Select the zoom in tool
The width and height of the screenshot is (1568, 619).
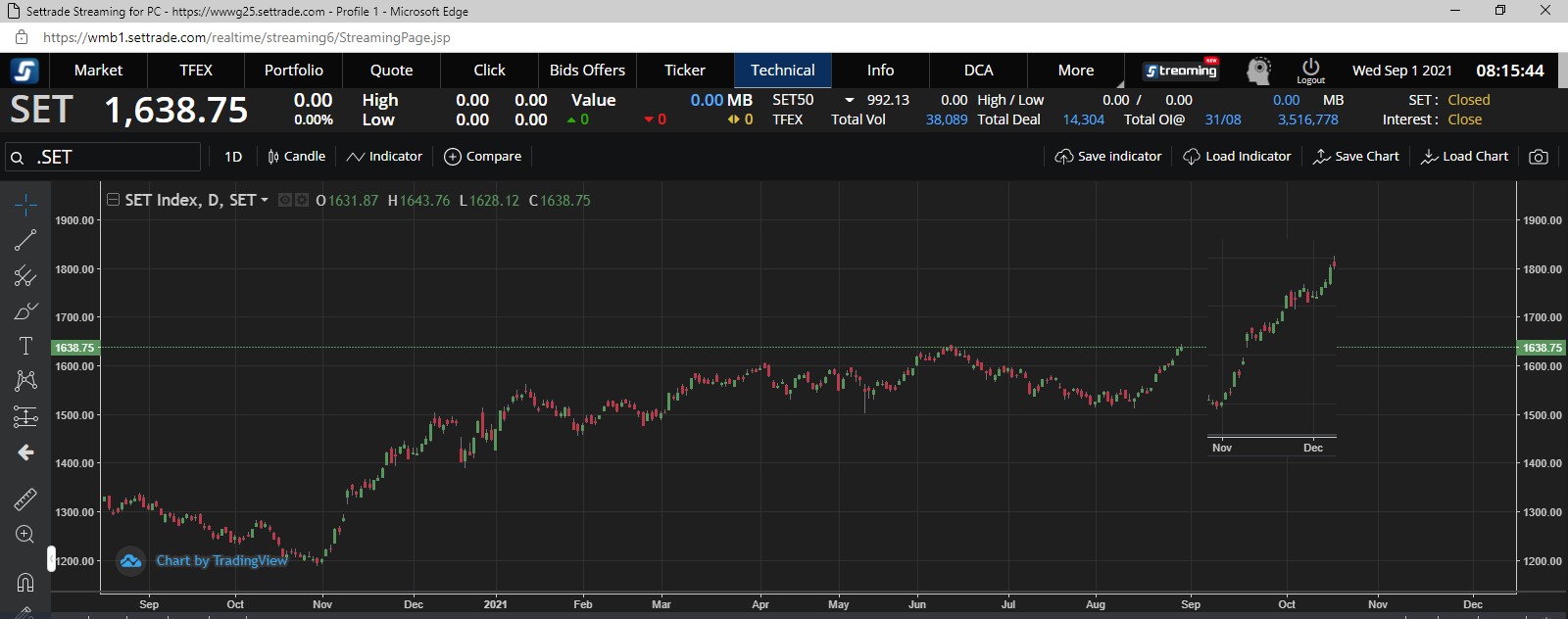click(x=25, y=535)
